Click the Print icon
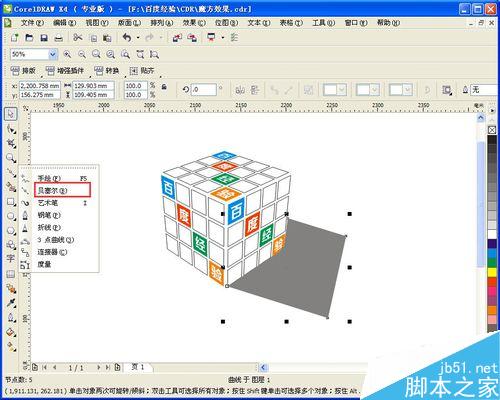The width and height of the screenshot is (500, 400). click(x=59, y=38)
